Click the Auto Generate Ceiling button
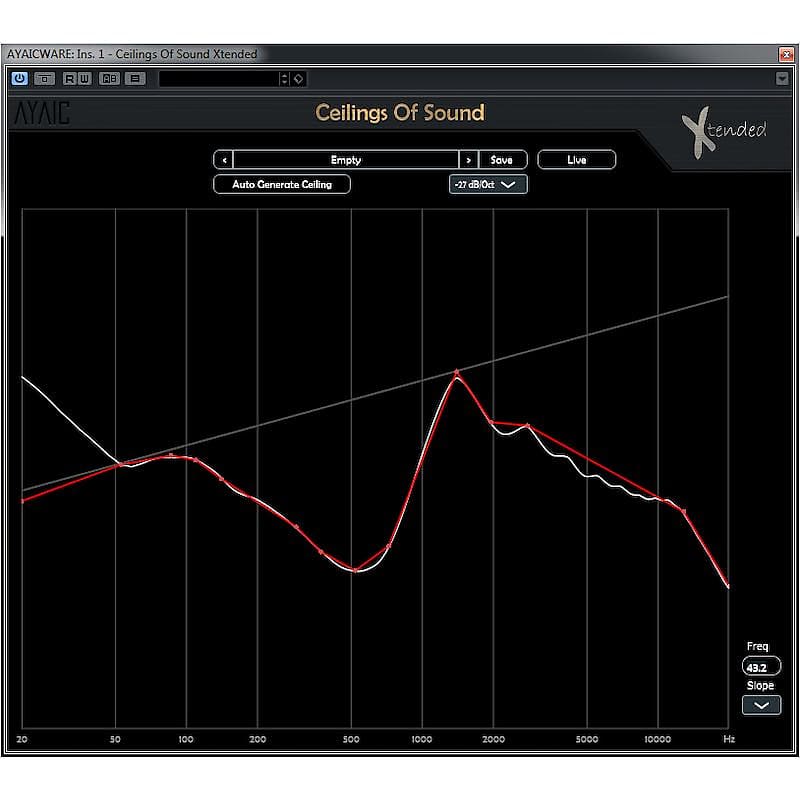This screenshot has height=800, width=800. [x=281, y=184]
